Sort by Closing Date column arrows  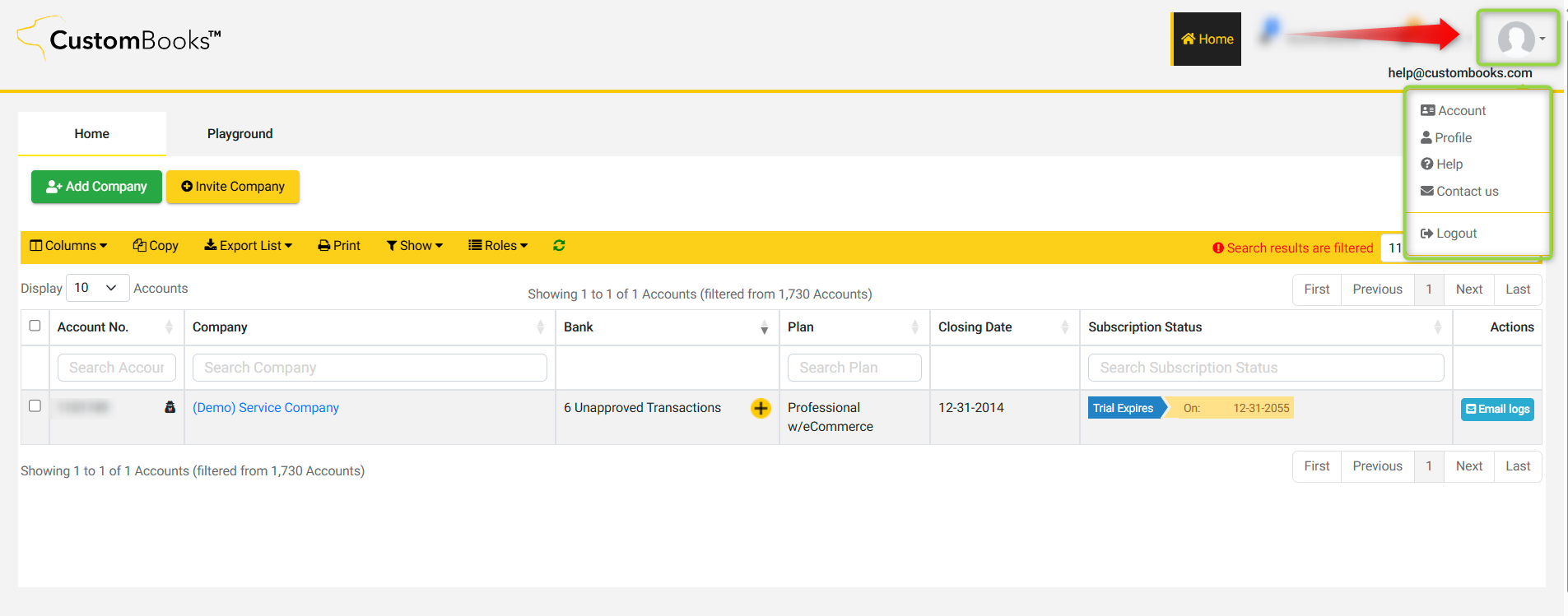point(1064,327)
